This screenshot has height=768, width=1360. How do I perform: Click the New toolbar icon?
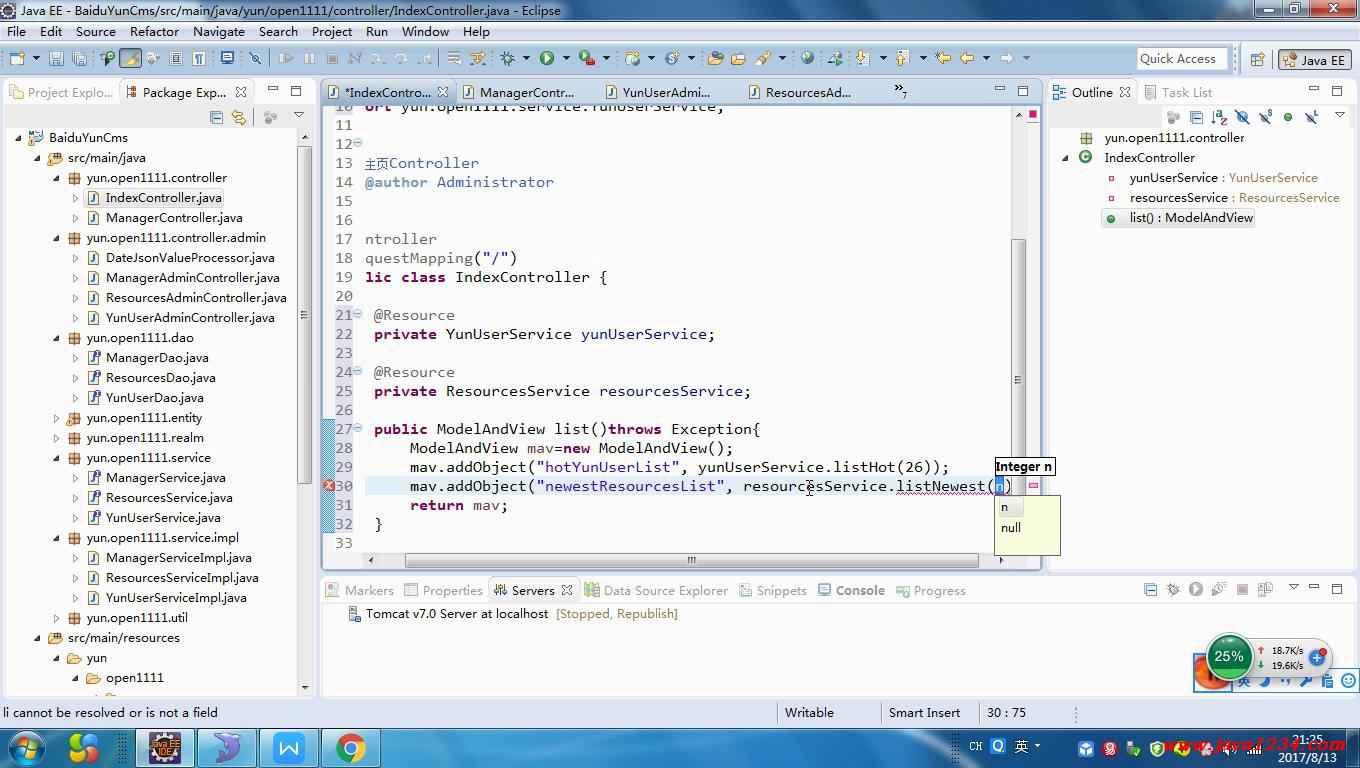[x=17, y=58]
